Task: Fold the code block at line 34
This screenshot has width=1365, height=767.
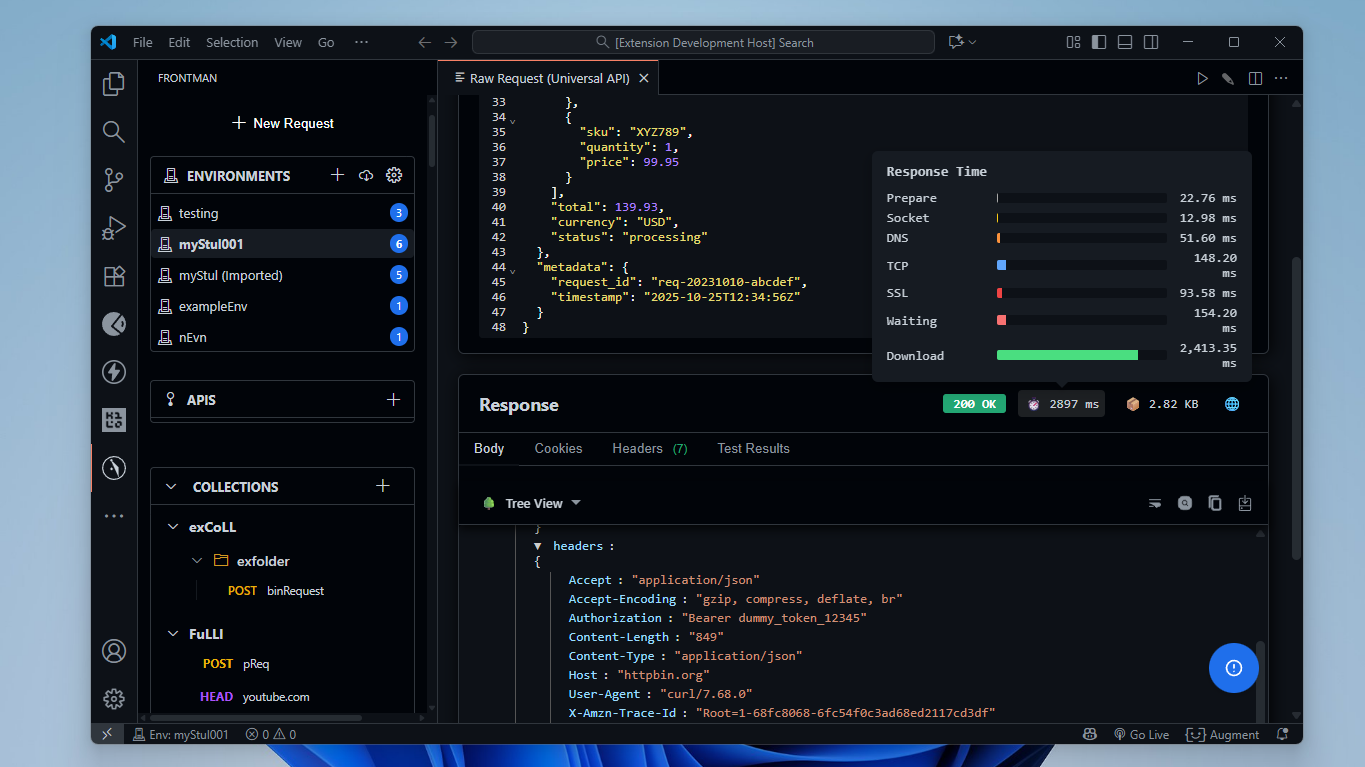Action: 513,120
